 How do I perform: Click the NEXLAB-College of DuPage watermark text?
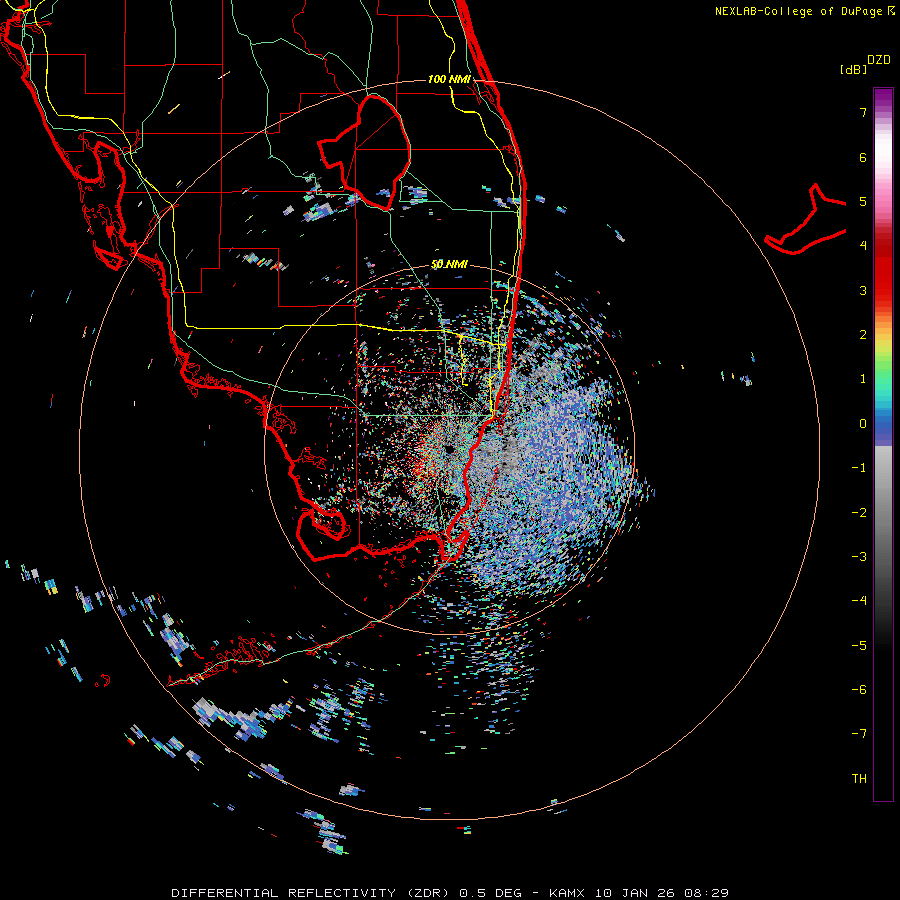(804, 11)
